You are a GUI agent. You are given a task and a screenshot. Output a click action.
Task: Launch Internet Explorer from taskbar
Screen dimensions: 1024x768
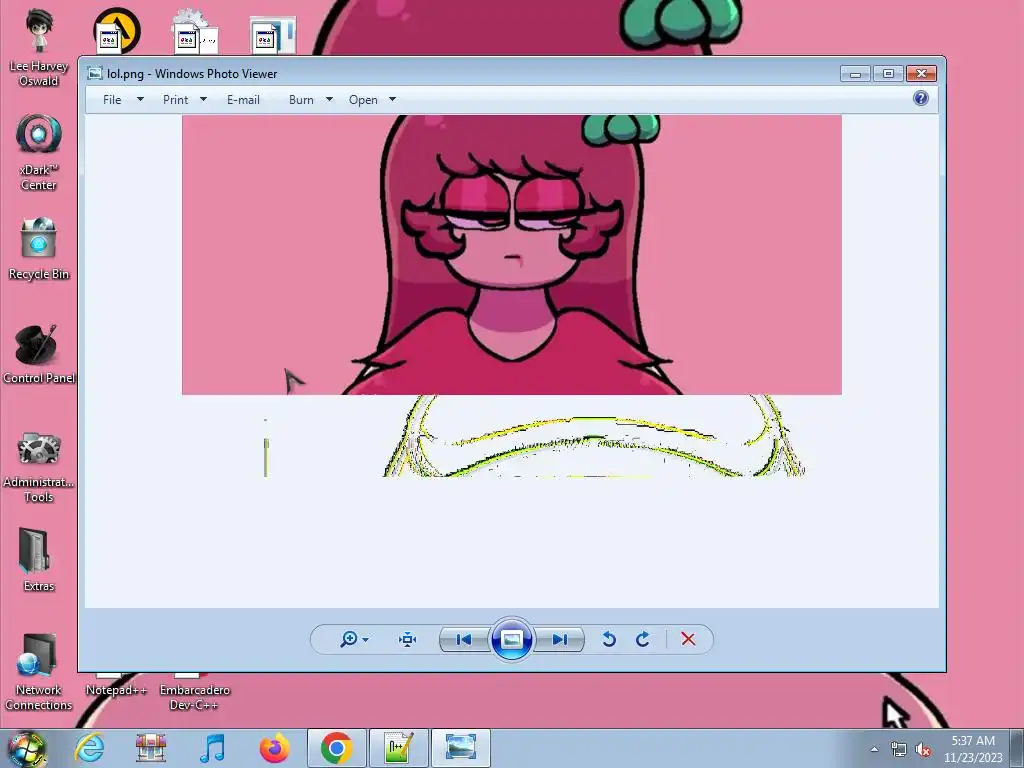click(x=89, y=748)
